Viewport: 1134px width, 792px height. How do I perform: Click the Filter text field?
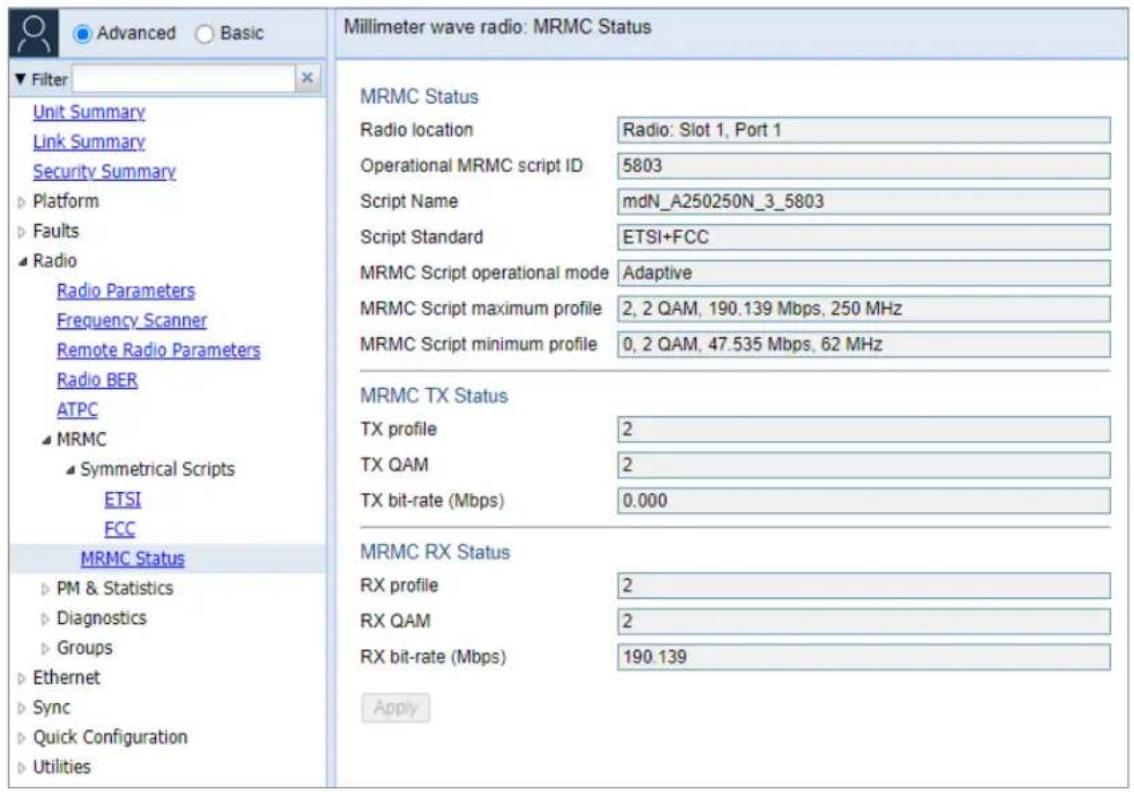pos(184,79)
